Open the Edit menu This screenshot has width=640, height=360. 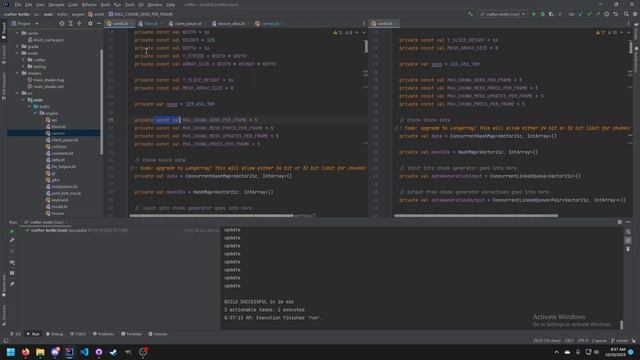pyautogui.click(x=29, y=4)
